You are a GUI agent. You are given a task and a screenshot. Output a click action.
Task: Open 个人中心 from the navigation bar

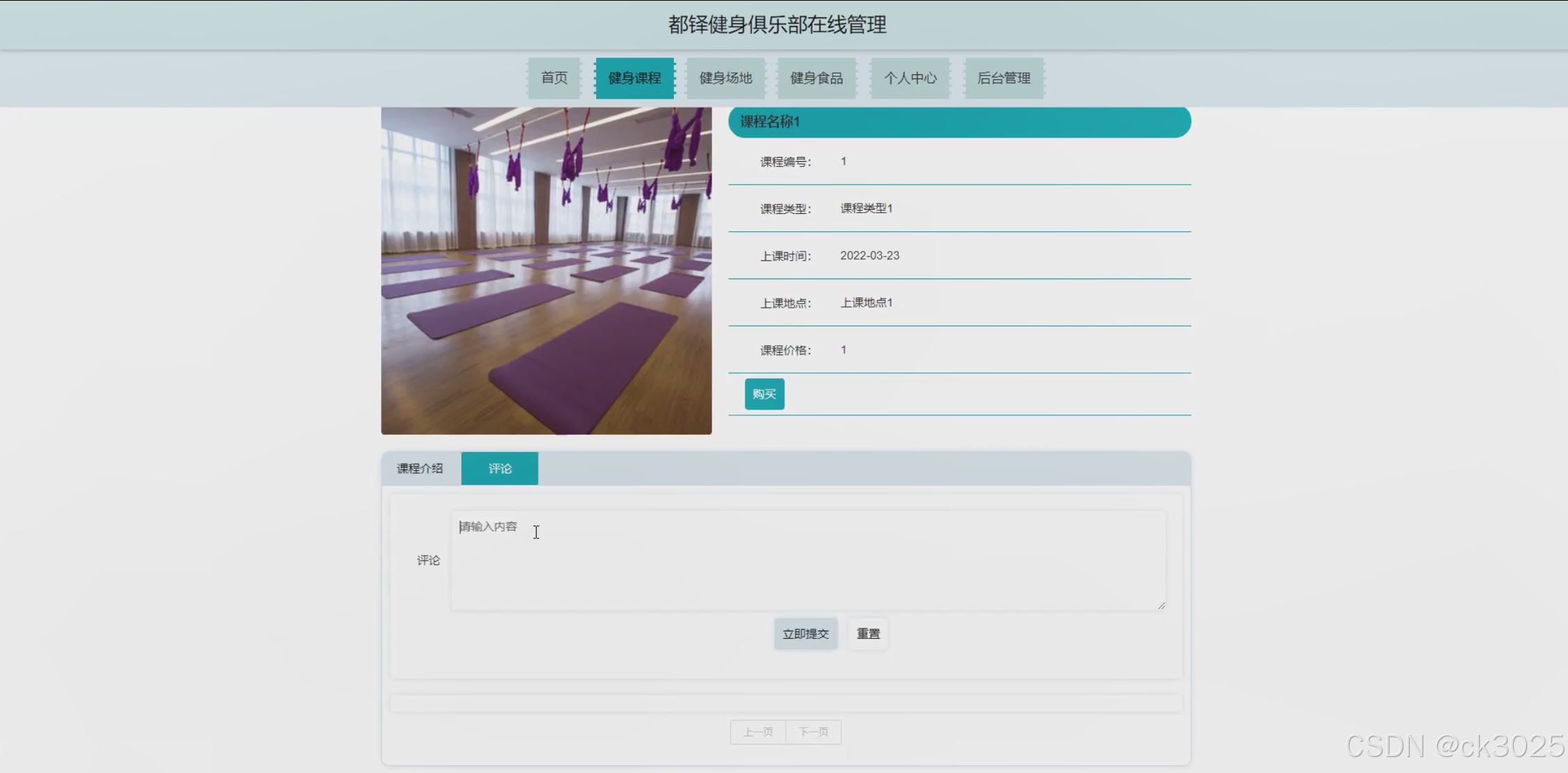[x=910, y=78]
